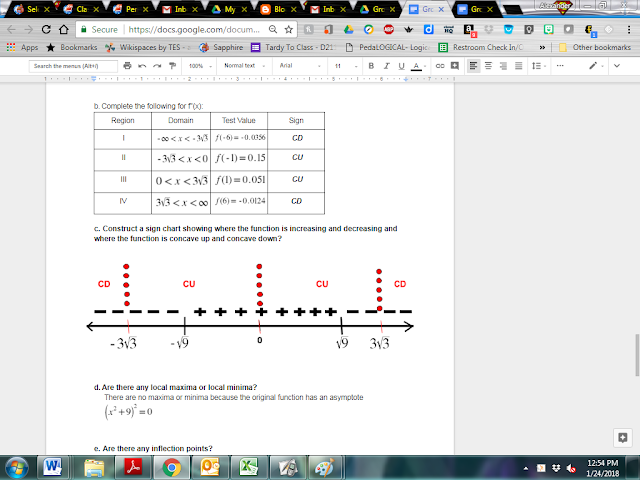Click the Insert link icon

[440, 66]
